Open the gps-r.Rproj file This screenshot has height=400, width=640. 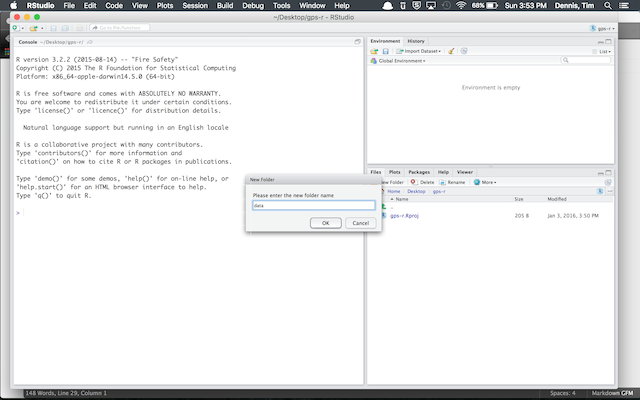[404, 216]
